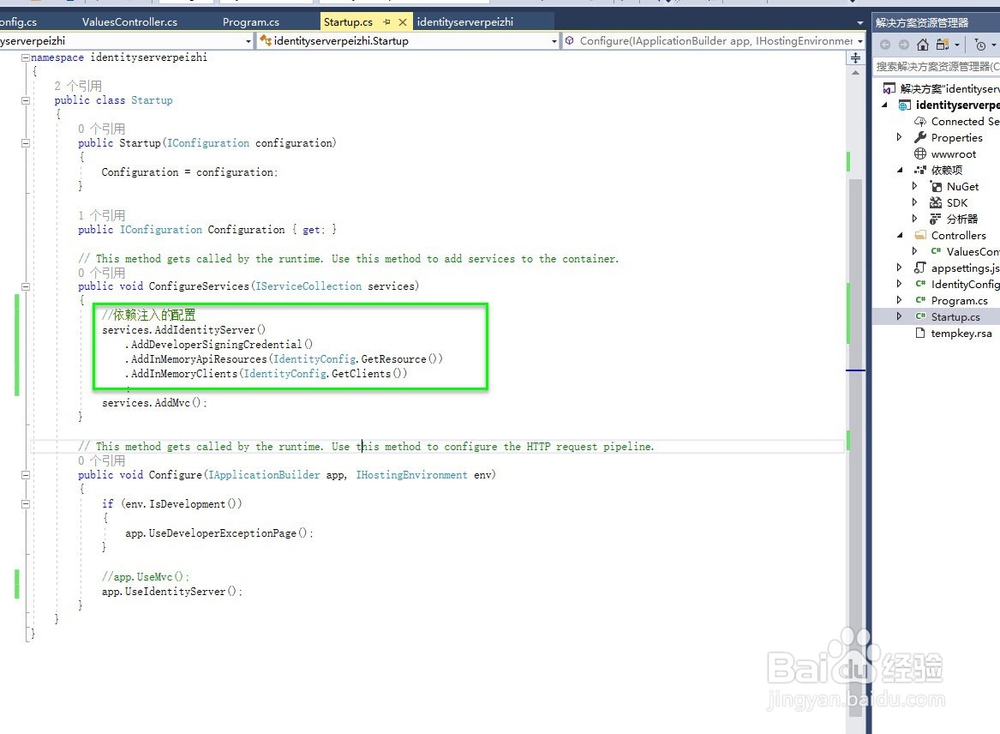Select tempkey.rsa in Solution Explorer
This screenshot has height=734, width=1000.
(961, 333)
